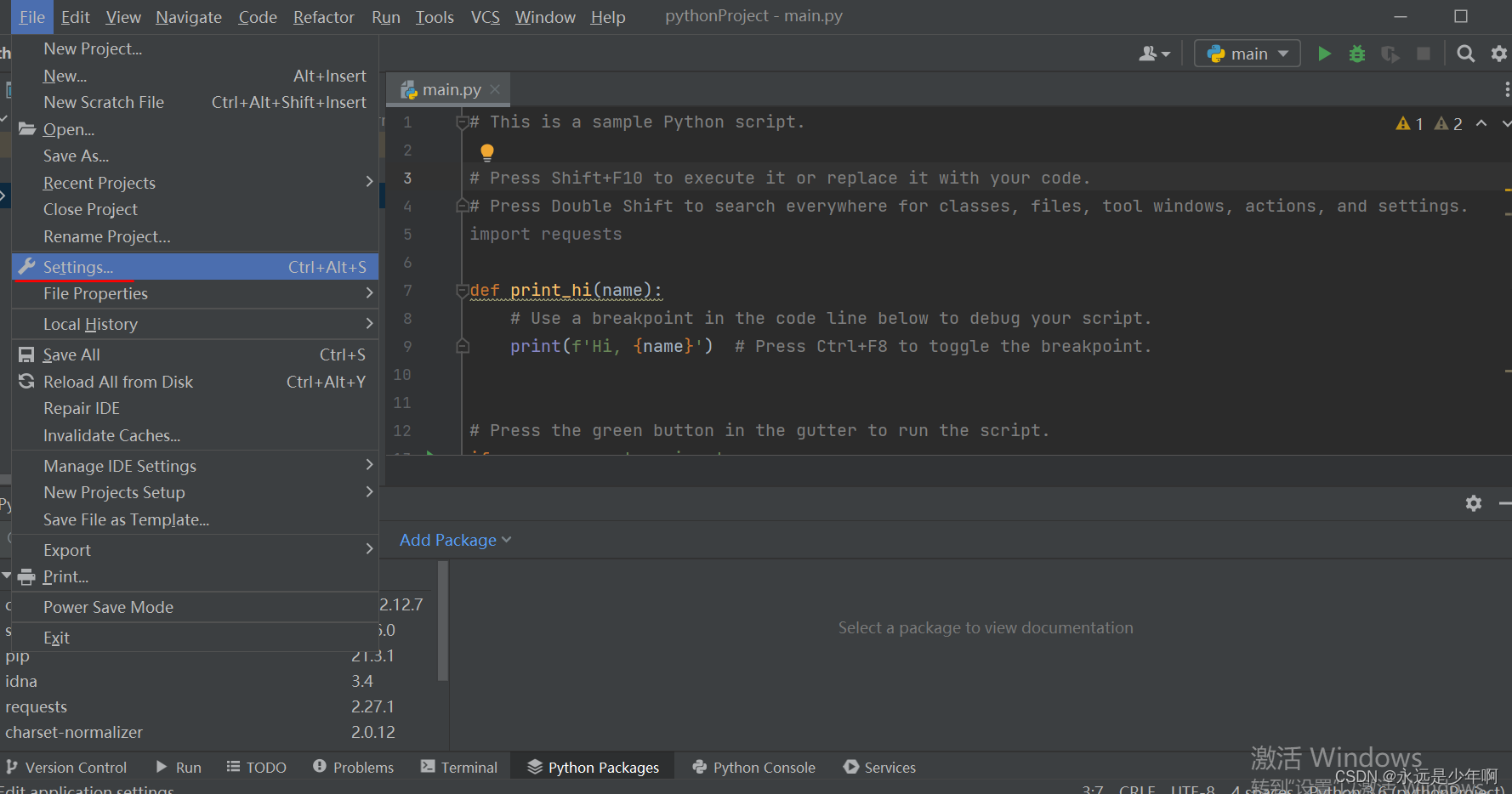This screenshot has height=794, width=1512.
Task: Select Close Project entry
Action: tap(195, 209)
